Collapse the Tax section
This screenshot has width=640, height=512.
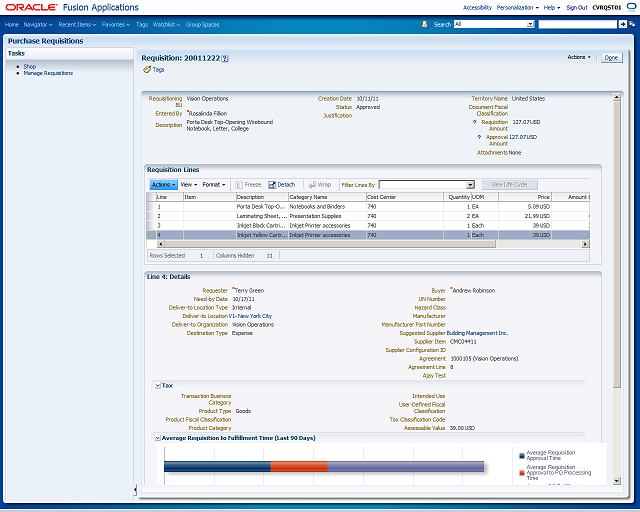(x=158, y=386)
